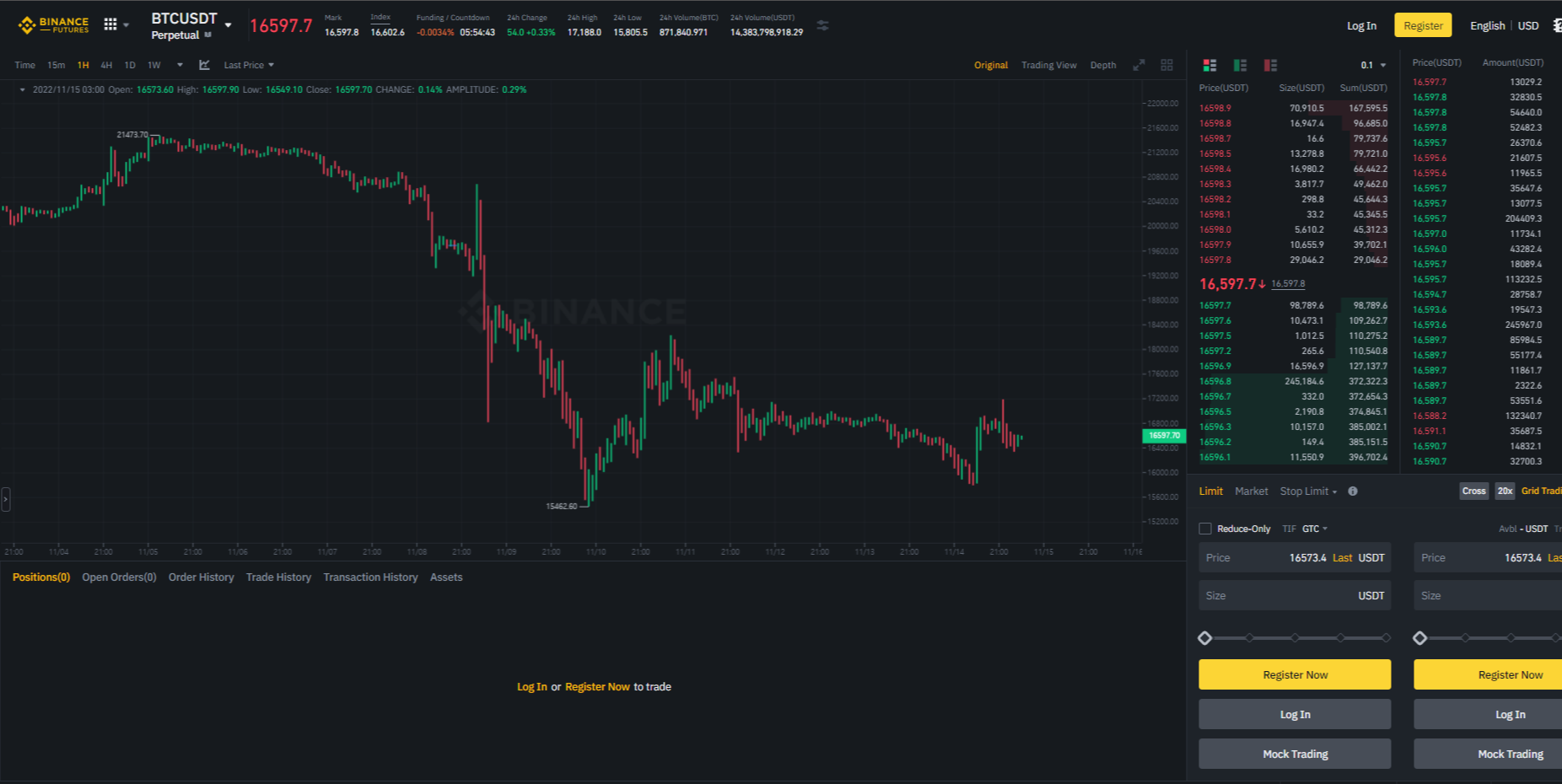Expand more chart intervals dropdown arrow

[x=180, y=65]
